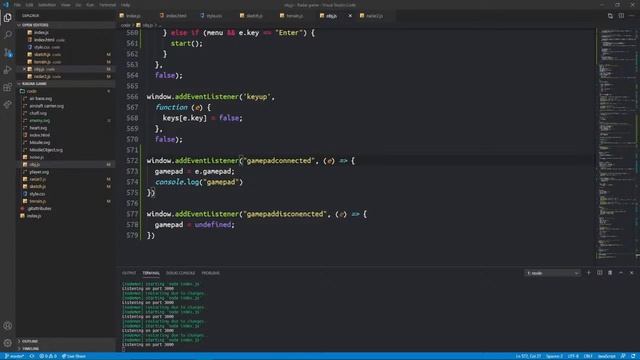The image size is (640, 360).
Task: Click the JavaScript language mode in status bar
Action: coord(607,356)
